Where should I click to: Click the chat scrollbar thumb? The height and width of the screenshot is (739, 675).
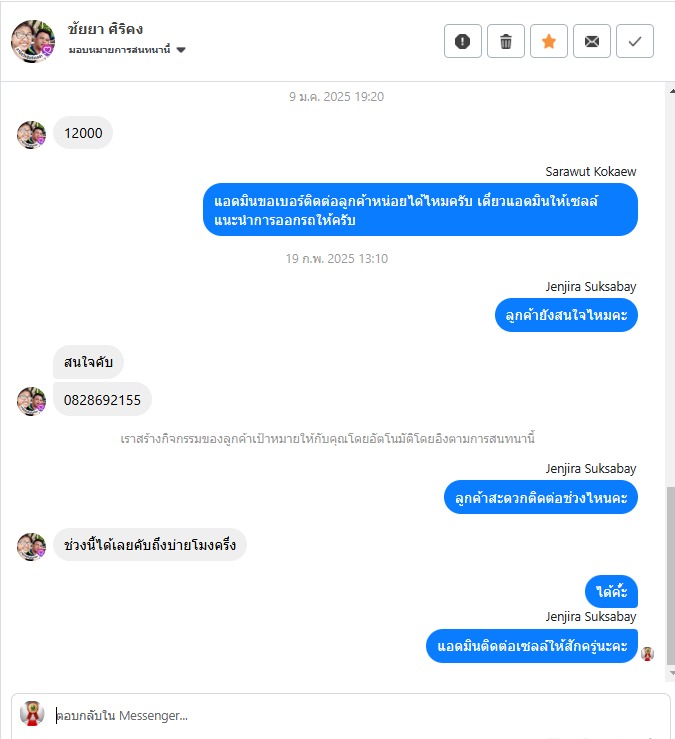(671, 576)
